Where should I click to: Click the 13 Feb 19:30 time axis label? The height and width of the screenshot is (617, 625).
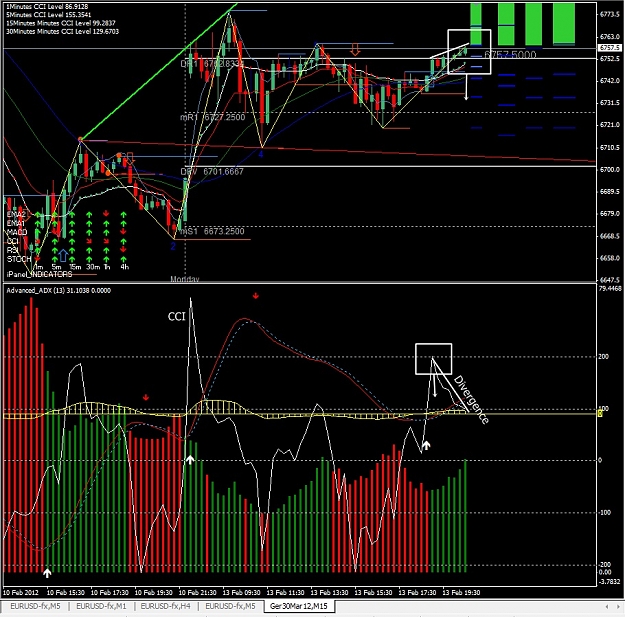pos(461,592)
